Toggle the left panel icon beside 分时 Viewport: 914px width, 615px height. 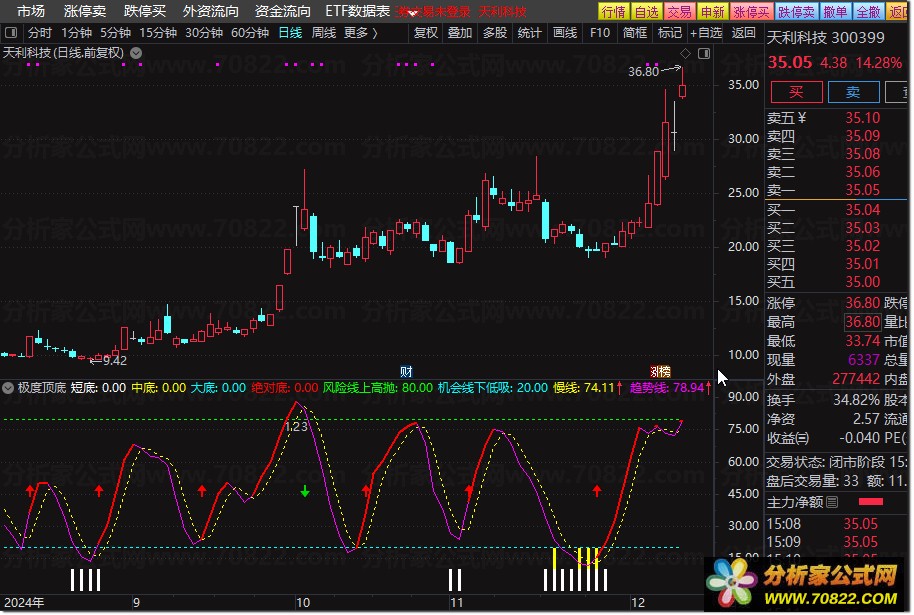pyautogui.click(x=11, y=33)
